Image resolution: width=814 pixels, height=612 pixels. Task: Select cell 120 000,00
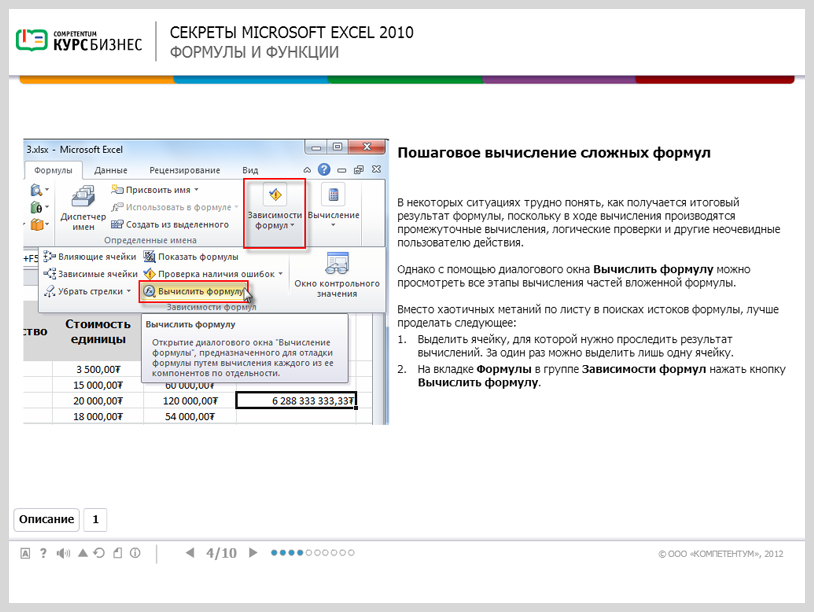[189, 401]
